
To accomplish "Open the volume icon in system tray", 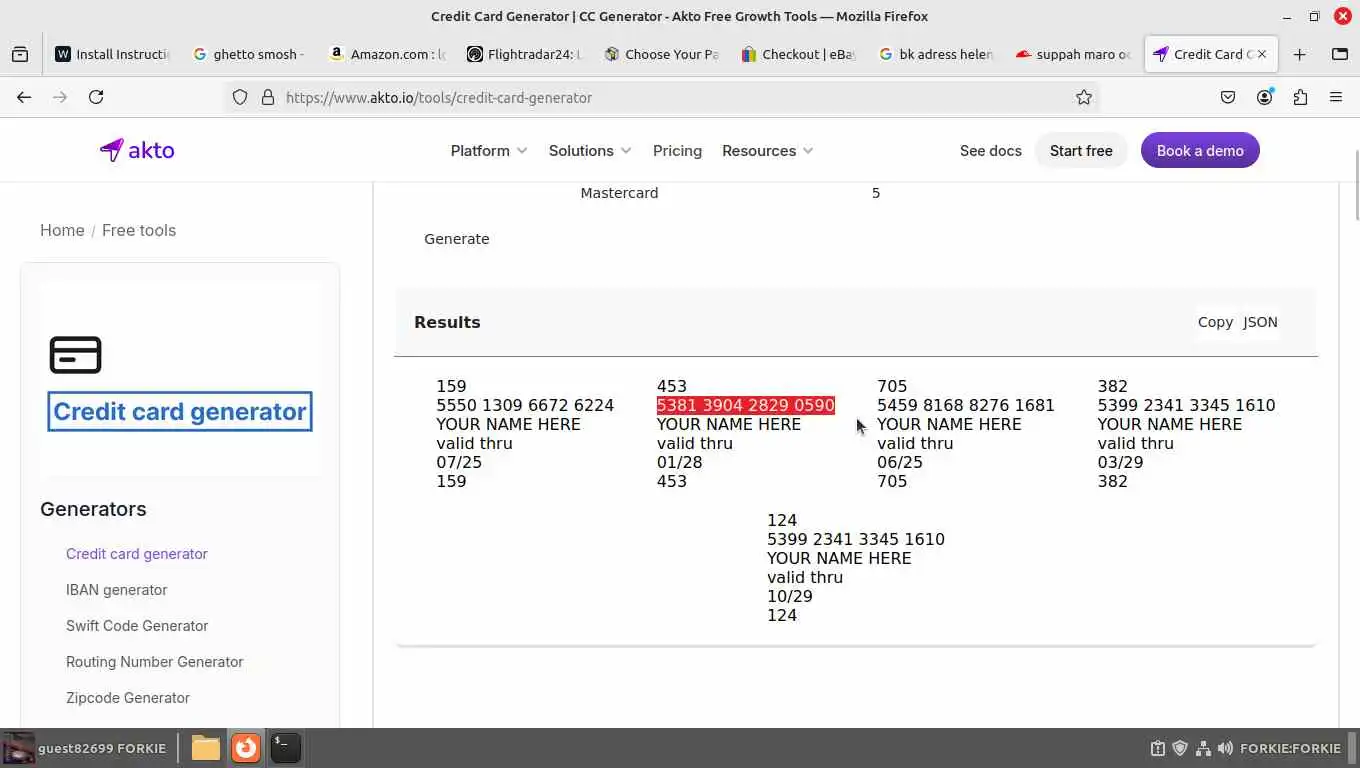I will point(1225,748).
